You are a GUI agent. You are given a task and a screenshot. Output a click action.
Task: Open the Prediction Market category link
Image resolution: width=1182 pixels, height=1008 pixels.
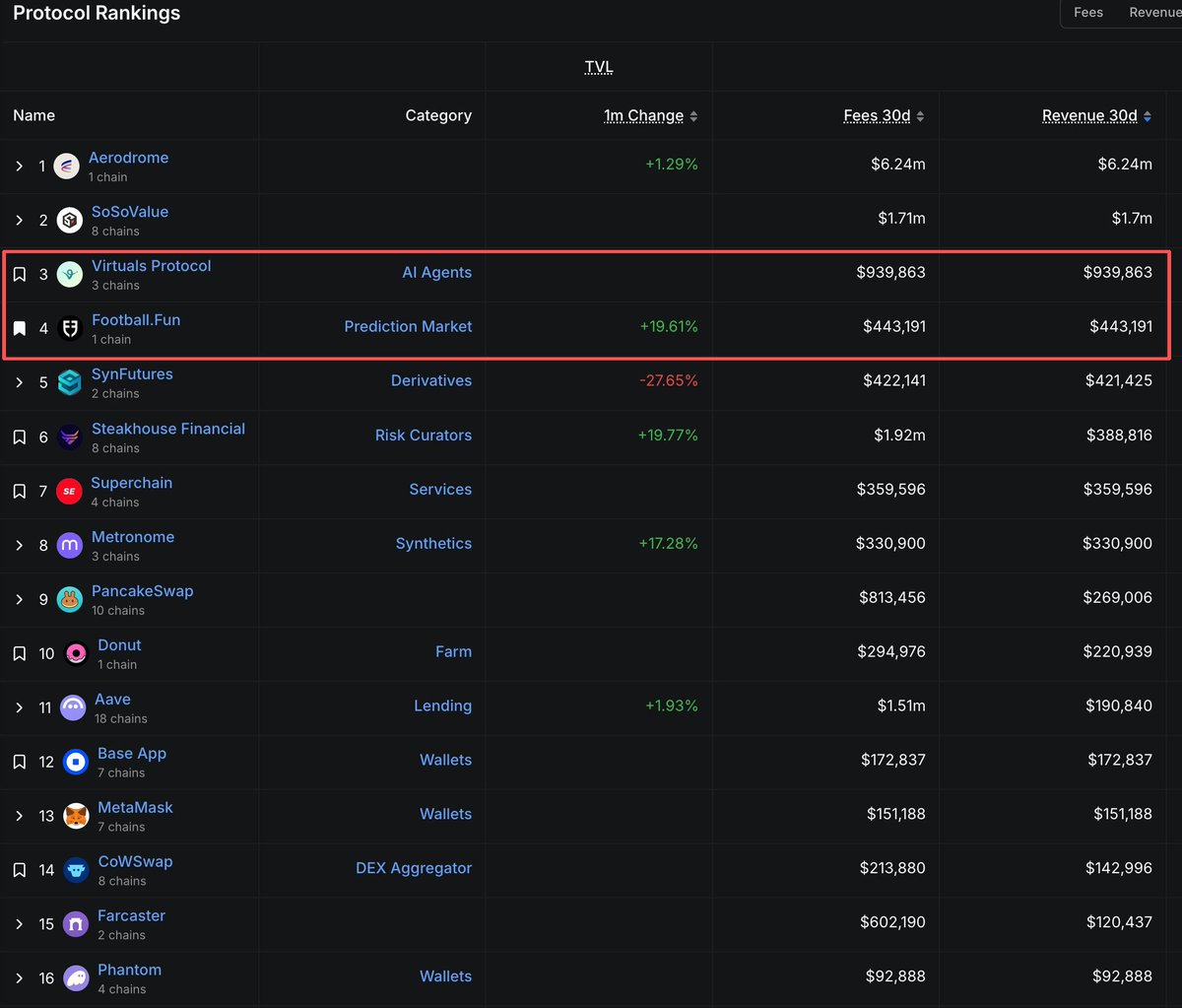coord(408,326)
